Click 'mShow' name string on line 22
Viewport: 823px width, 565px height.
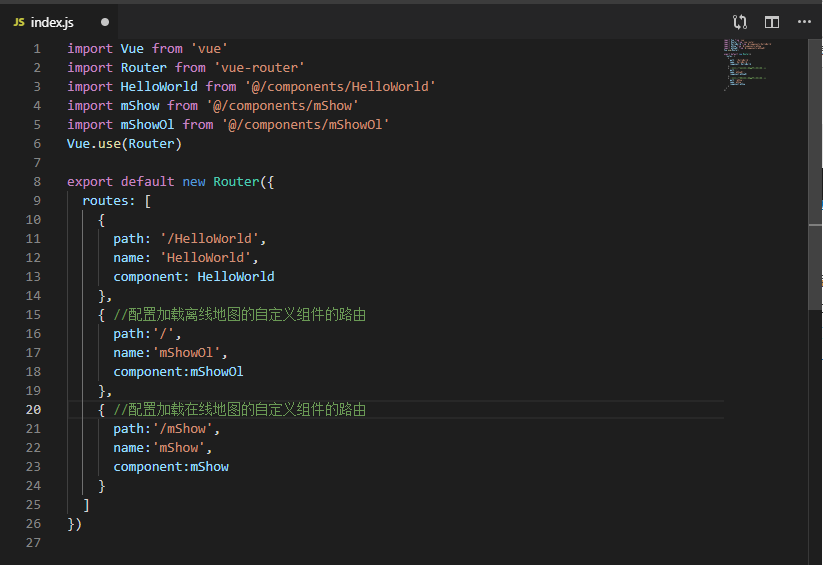178,448
